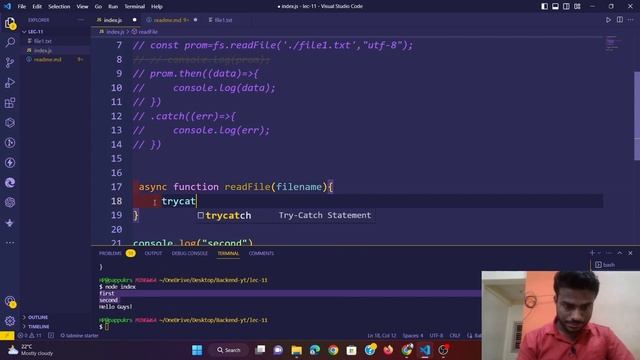Click the lightning bolt icon in the activity bar
Image resolution: width=640 pixels, height=360 pixels.
10,162
